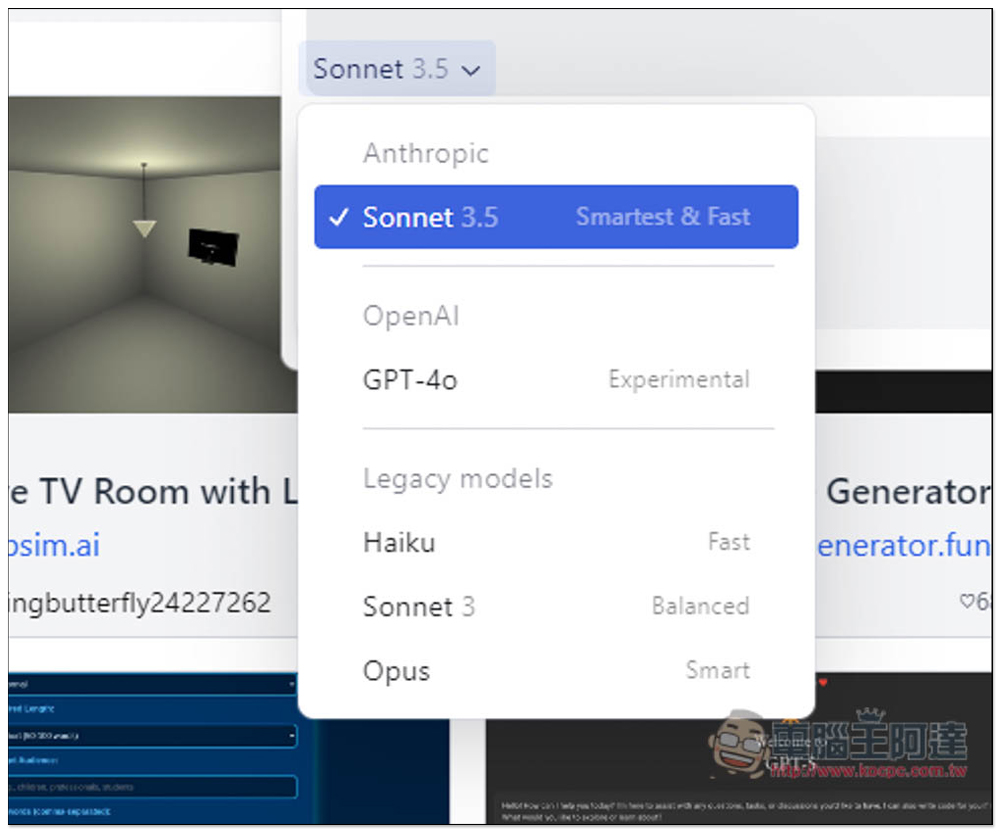Viewport: 1000px width, 834px height.
Task: Open the generator.fun link
Action: (904, 546)
